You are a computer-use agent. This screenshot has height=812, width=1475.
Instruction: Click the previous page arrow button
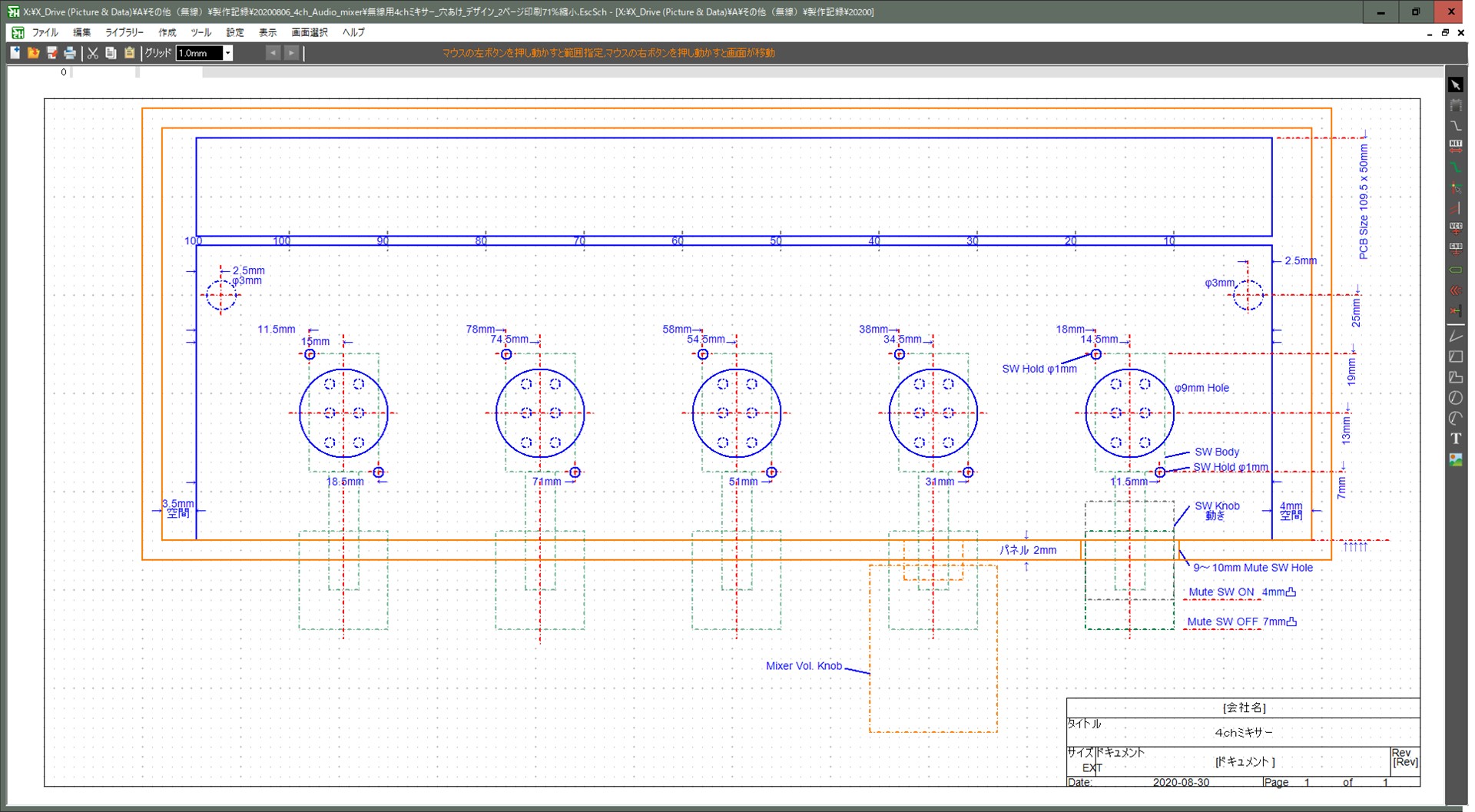coord(273,53)
